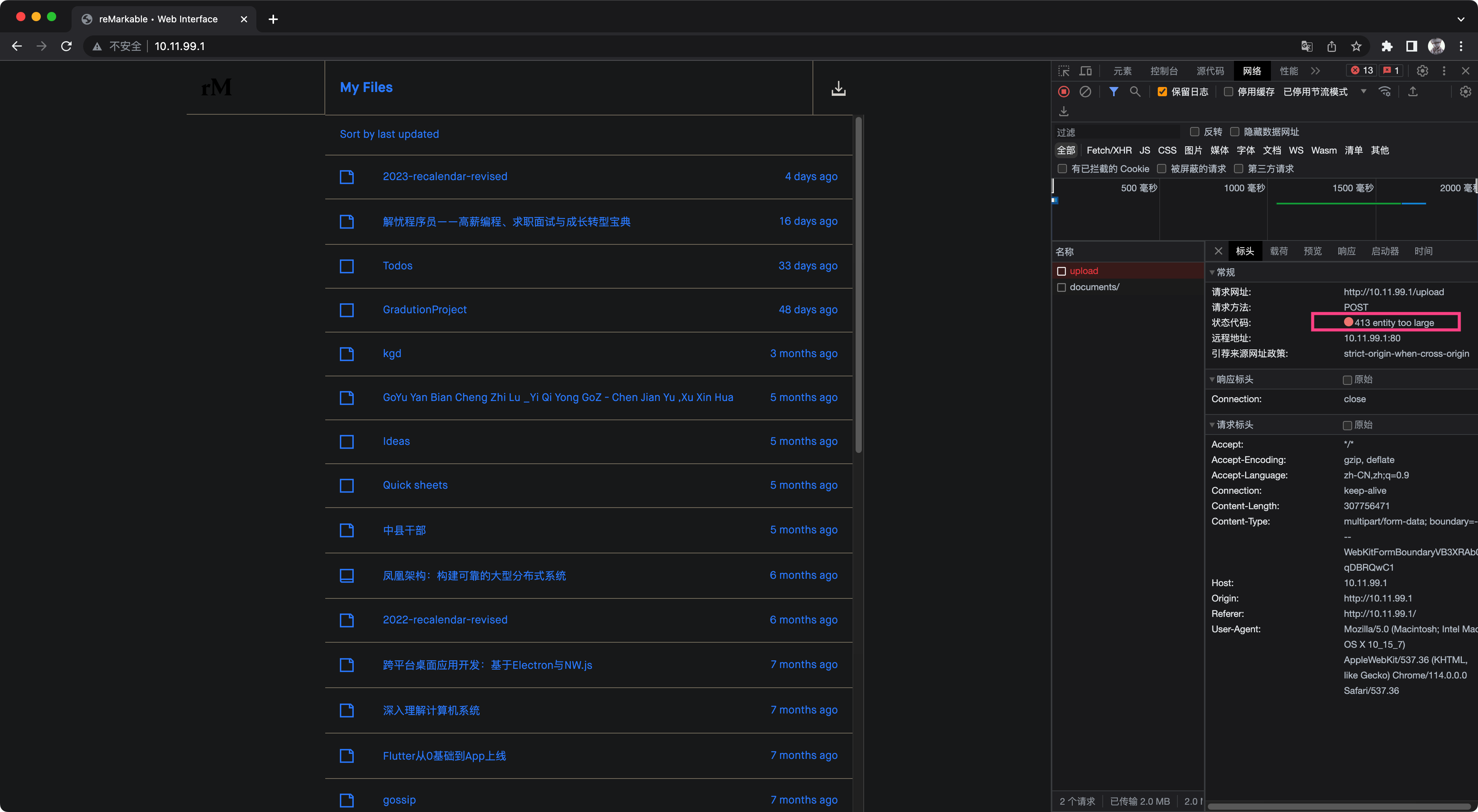
Task: Click the import HAR upload-arrow icon
Action: pyautogui.click(x=1413, y=91)
